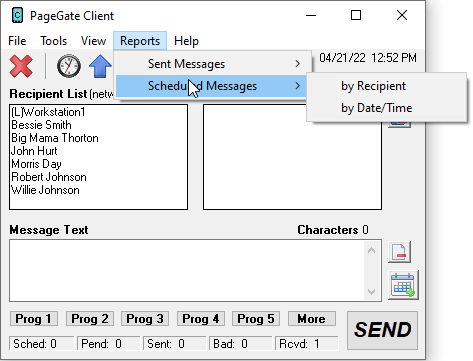The image size is (473, 361).
Task: Click the Prog 2 button
Action: pyautogui.click(x=90, y=319)
